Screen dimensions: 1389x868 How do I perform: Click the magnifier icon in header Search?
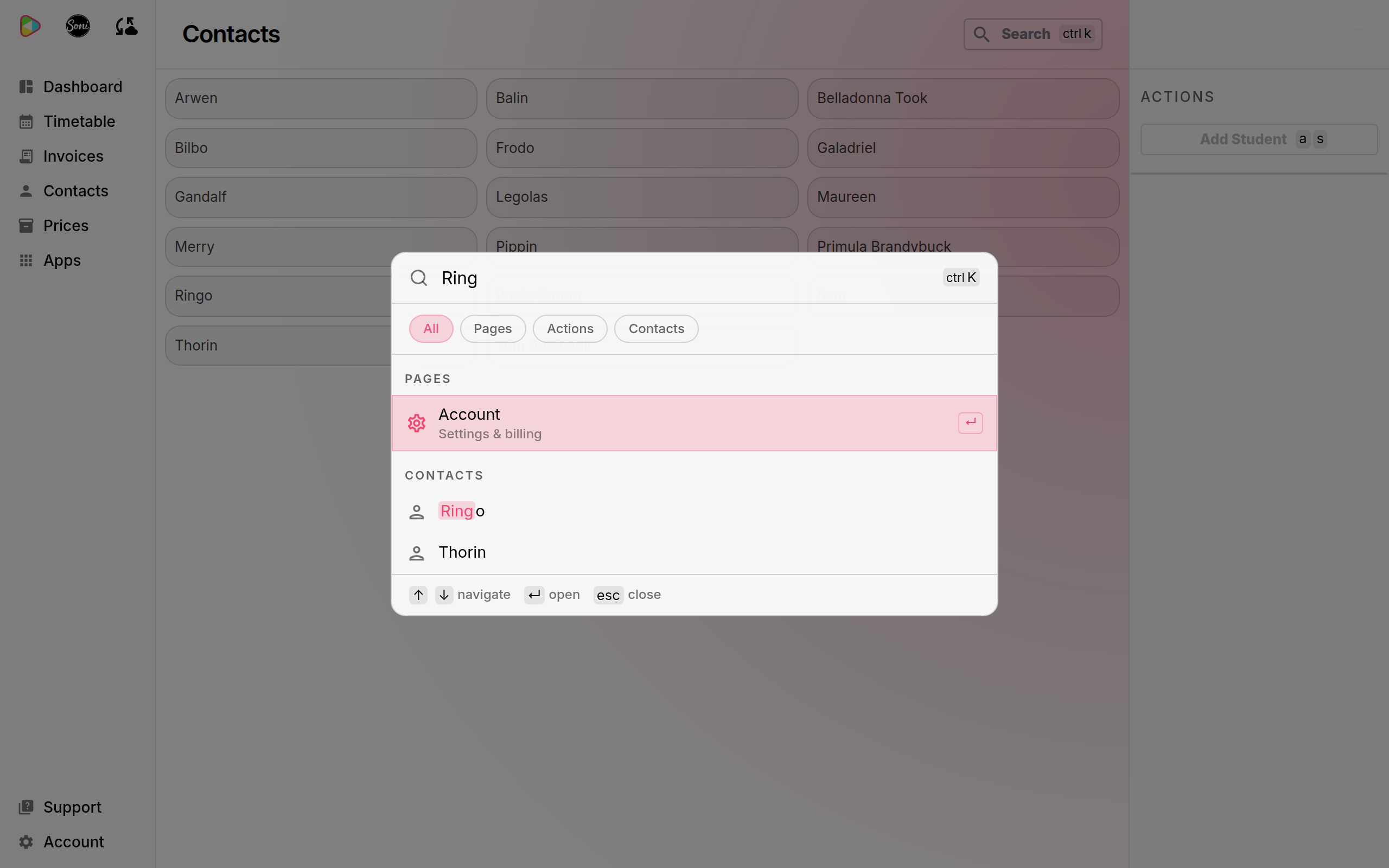[x=982, y=34]
